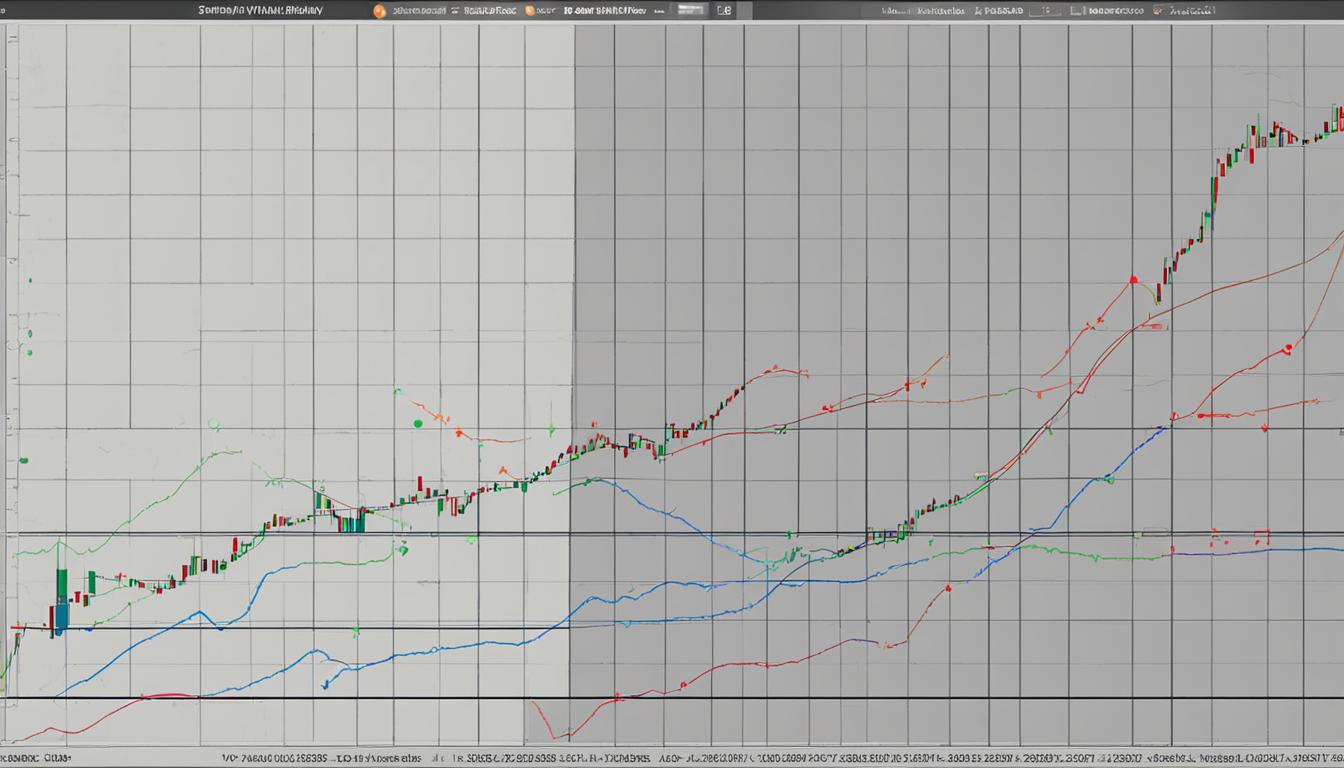The image size is (1344, 768).
Task: Click the first orange round icon in top toolbar
Action: point(379,11)
